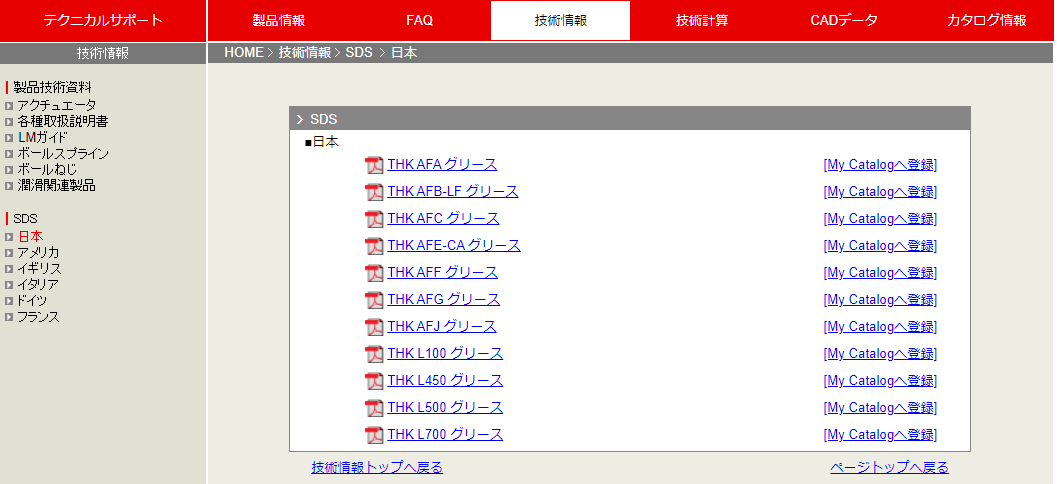Click the 技術情報トップへ戻る link
Viewport: 1057px width, 484px height.
(377, 467)
